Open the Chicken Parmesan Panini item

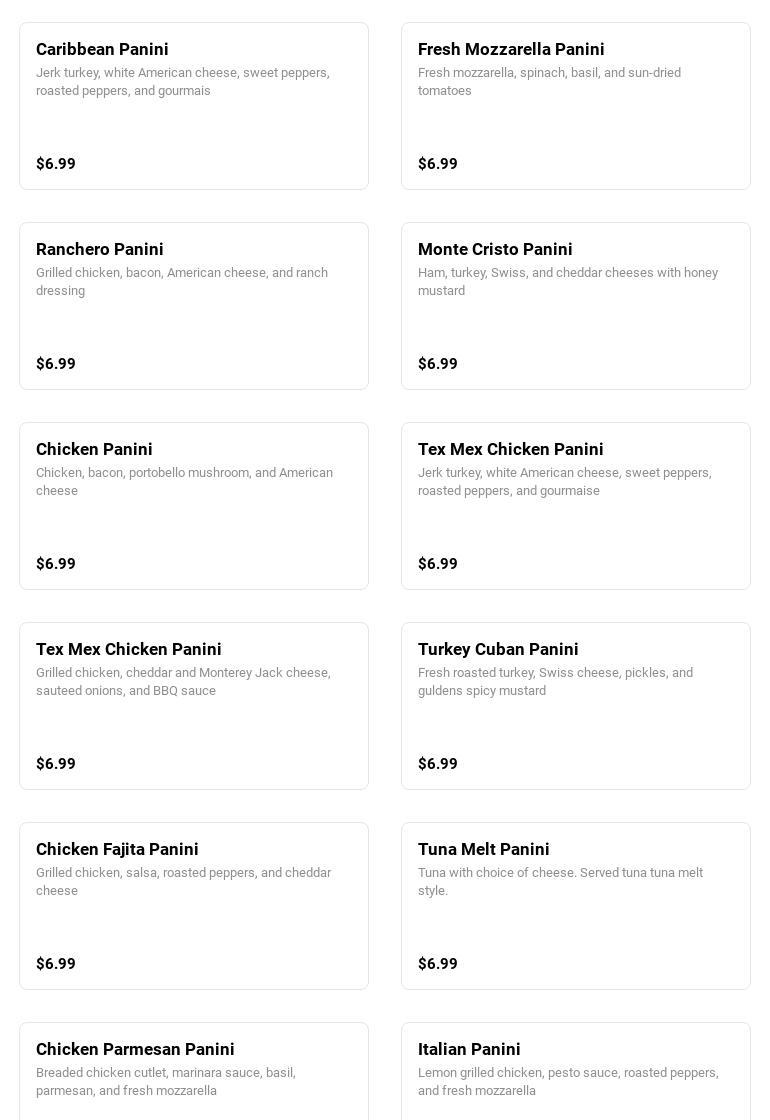click(194, 1070)
